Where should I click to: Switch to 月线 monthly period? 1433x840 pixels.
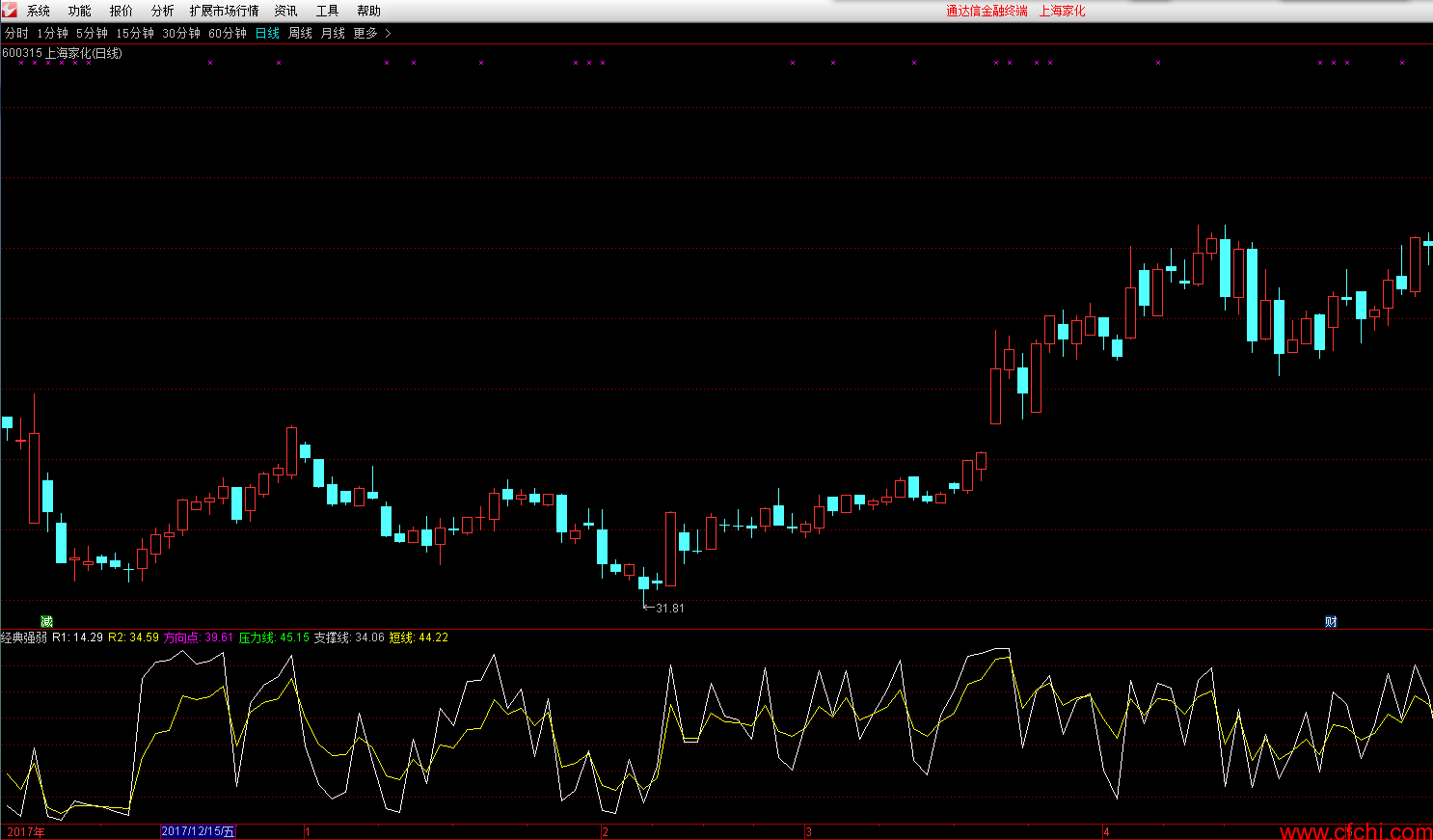tap(333, 33)
